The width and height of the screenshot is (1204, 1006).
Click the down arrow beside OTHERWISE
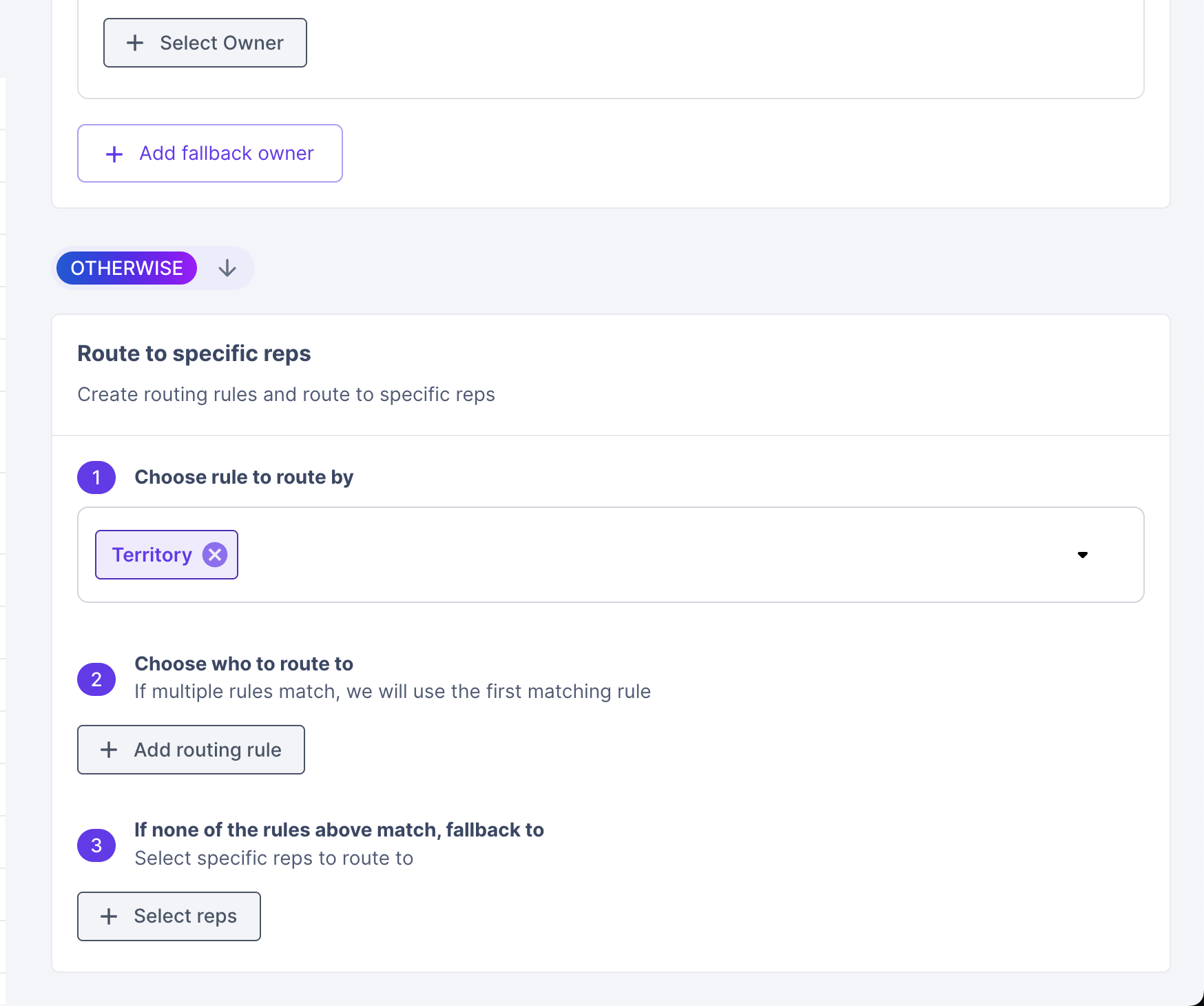click(x=227, y=268)
